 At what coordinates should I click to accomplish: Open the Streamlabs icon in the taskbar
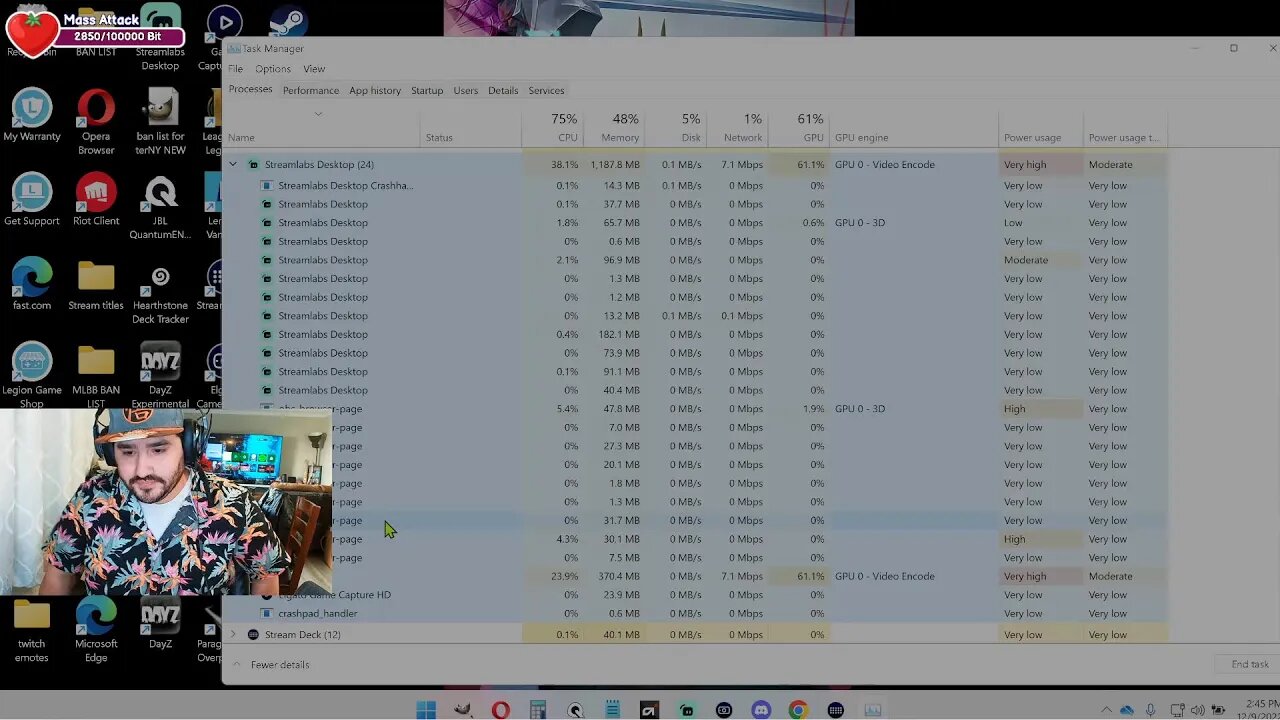click(x=687, y=710)
